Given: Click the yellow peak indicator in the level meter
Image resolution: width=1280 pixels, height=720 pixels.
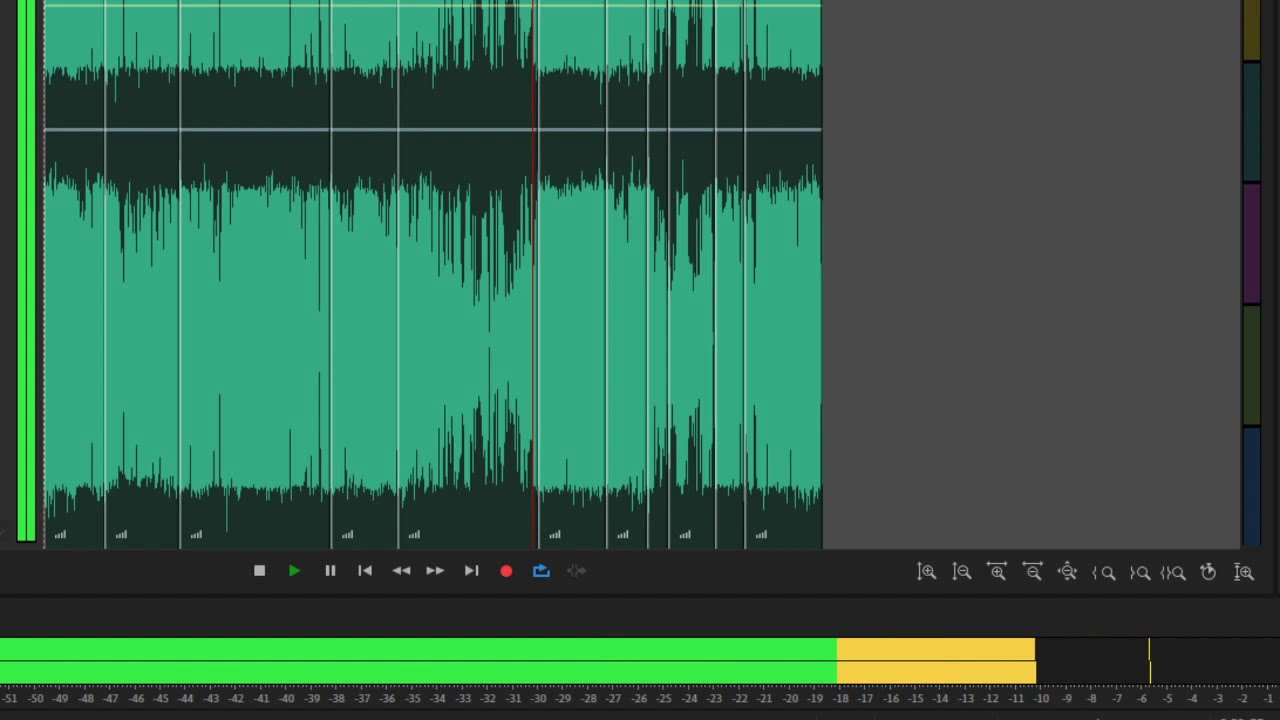Looking at the screenshot, I should (x=1149, y=661).
